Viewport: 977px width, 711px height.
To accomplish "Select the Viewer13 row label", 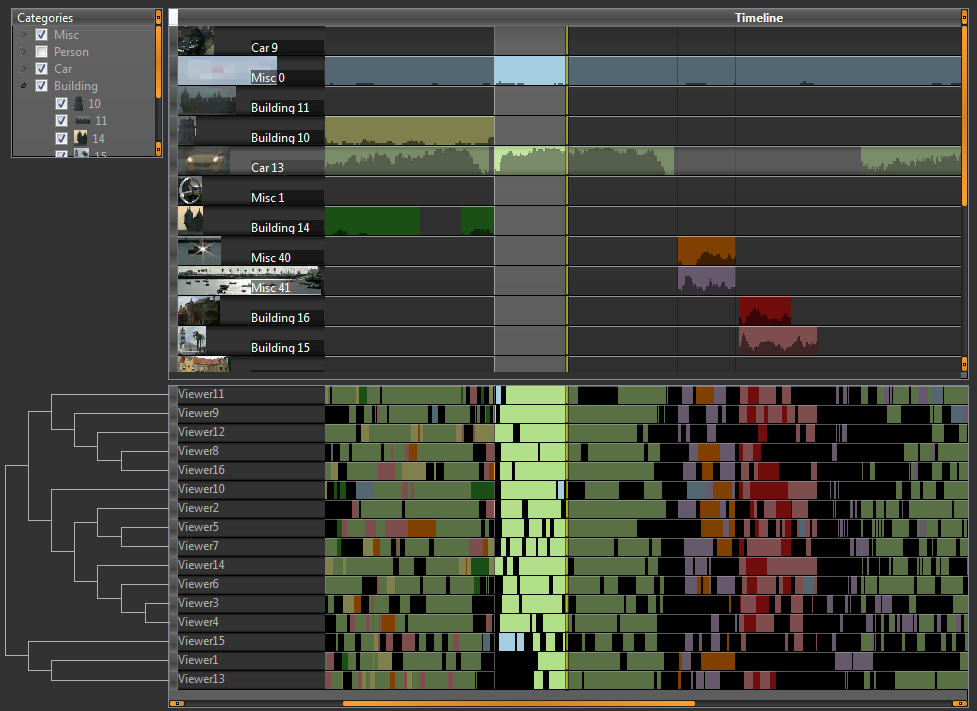I will pos(201,679).
